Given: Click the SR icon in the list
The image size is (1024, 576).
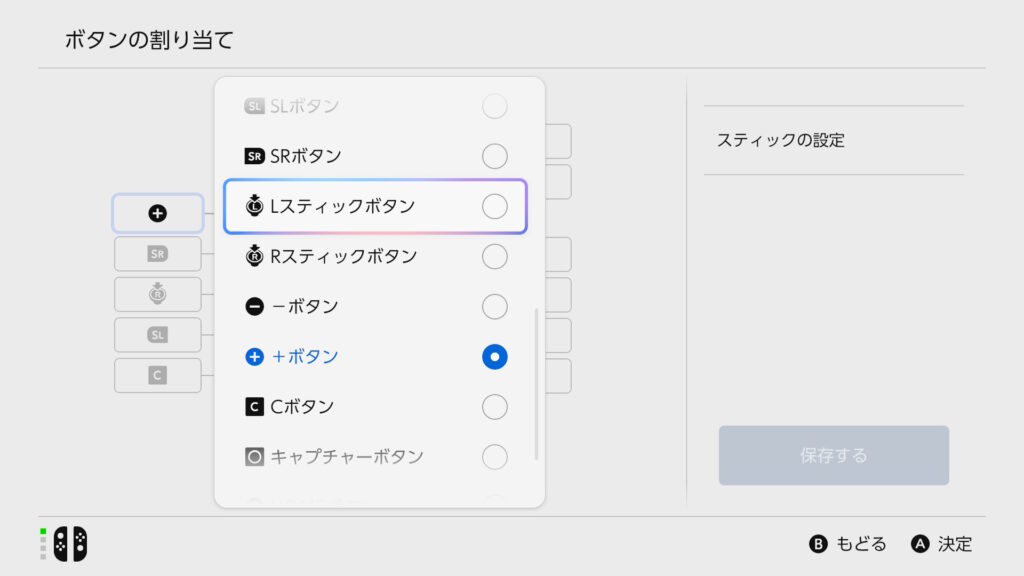Looking at the screenshot, I should [255, 156].
